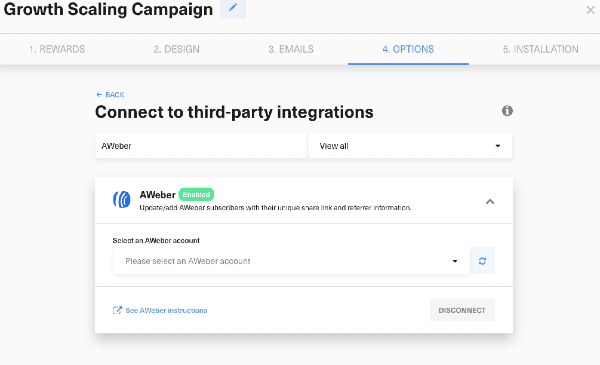The image size is (600, 365).
Task: Open the View all filter dropdown
Action: tap(410, 146)
